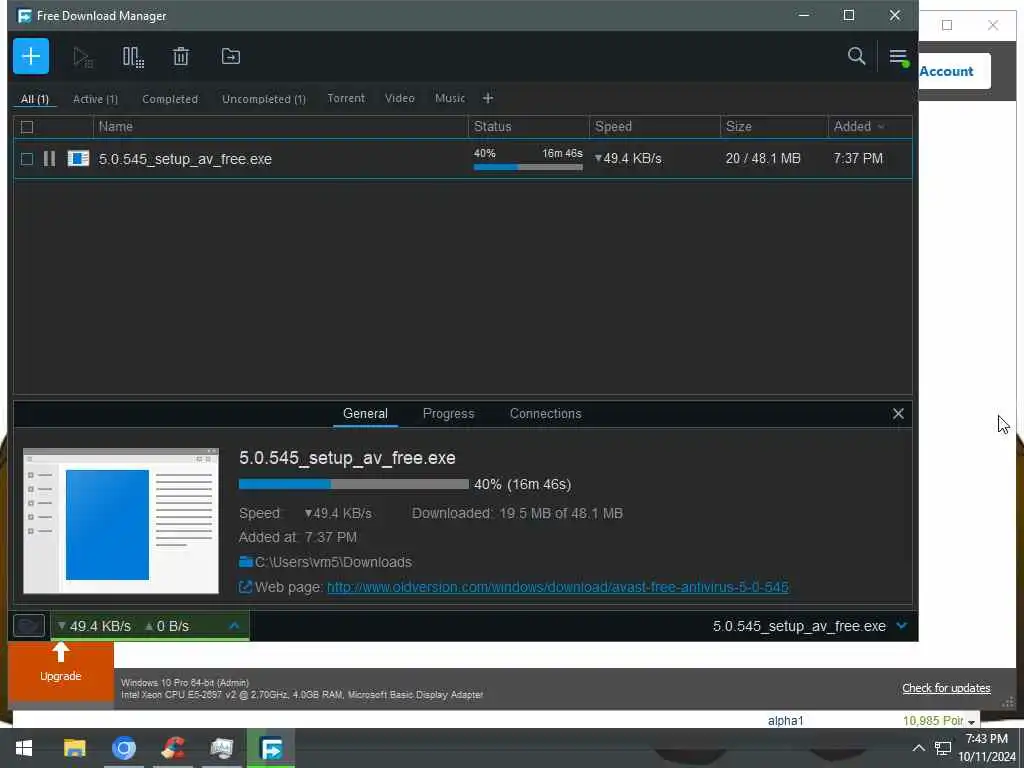Open Chrome from the taskbar
This screenshot has width=1024, height=768.
(123, 748)
